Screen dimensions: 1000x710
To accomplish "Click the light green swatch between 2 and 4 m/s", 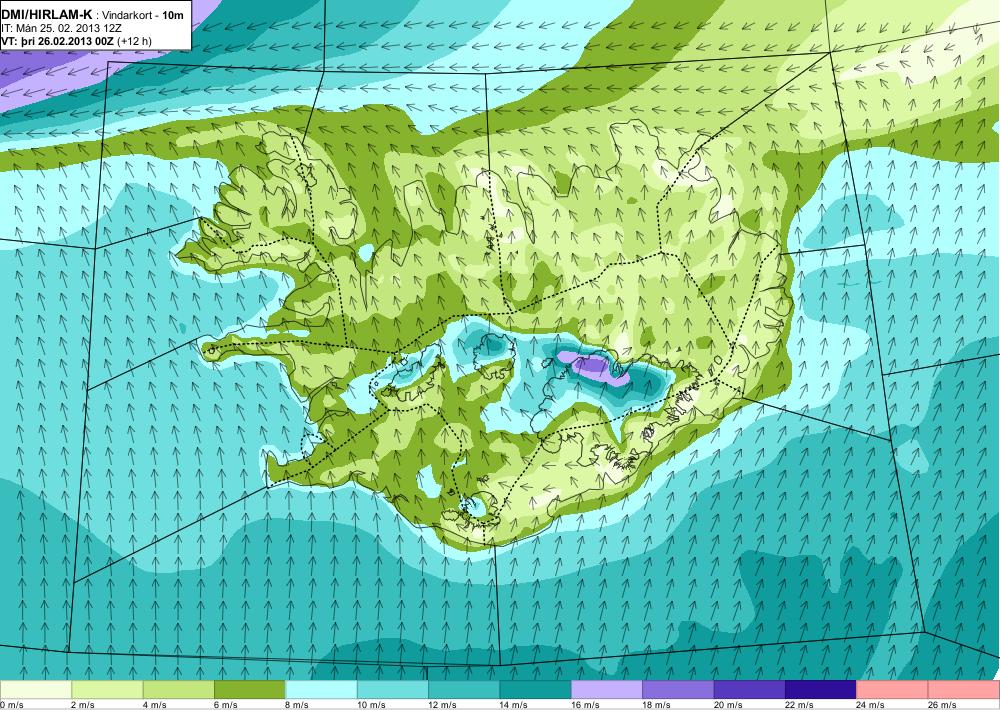I will pos(107,690).
